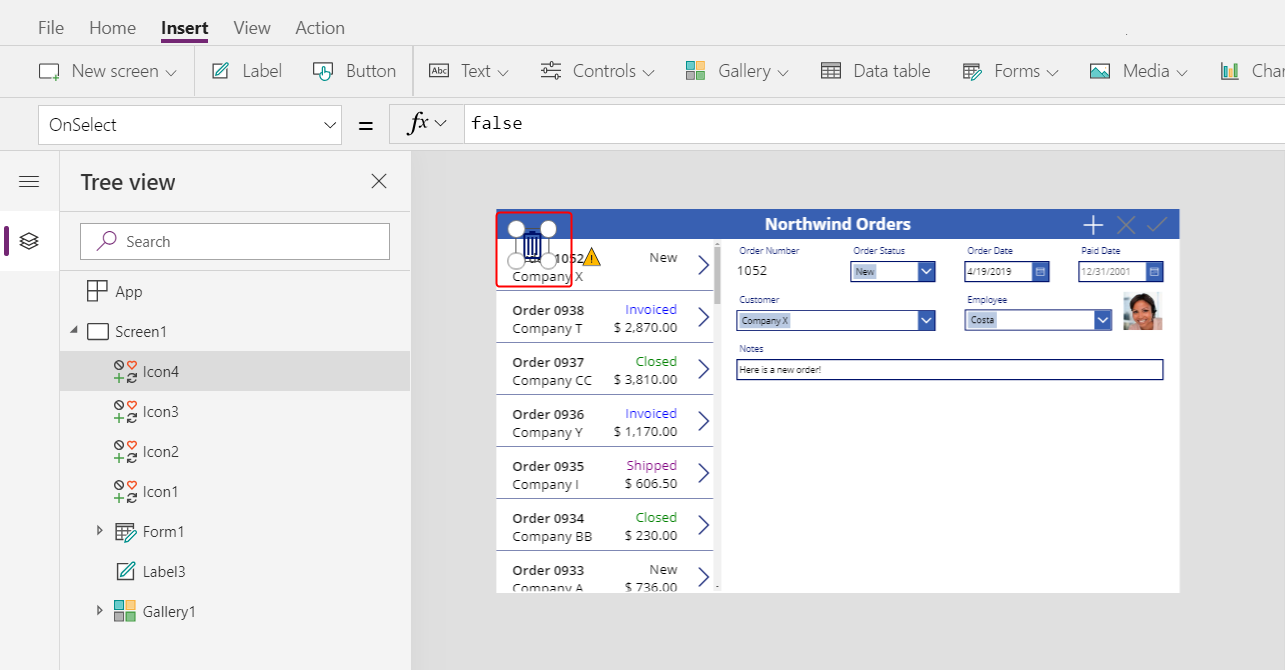Select the Tree view layers icon
Image resolution: width=1285 pixels, height=670 pixels.
29,241
